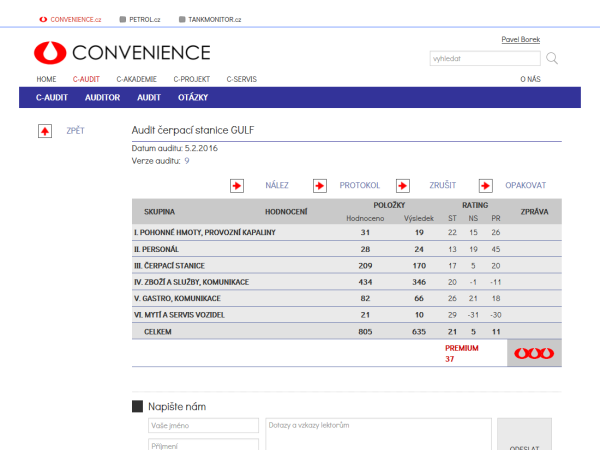Open C-AKADEMIE menu item
This screenshot has height=450, width=600.
(137, 79)
